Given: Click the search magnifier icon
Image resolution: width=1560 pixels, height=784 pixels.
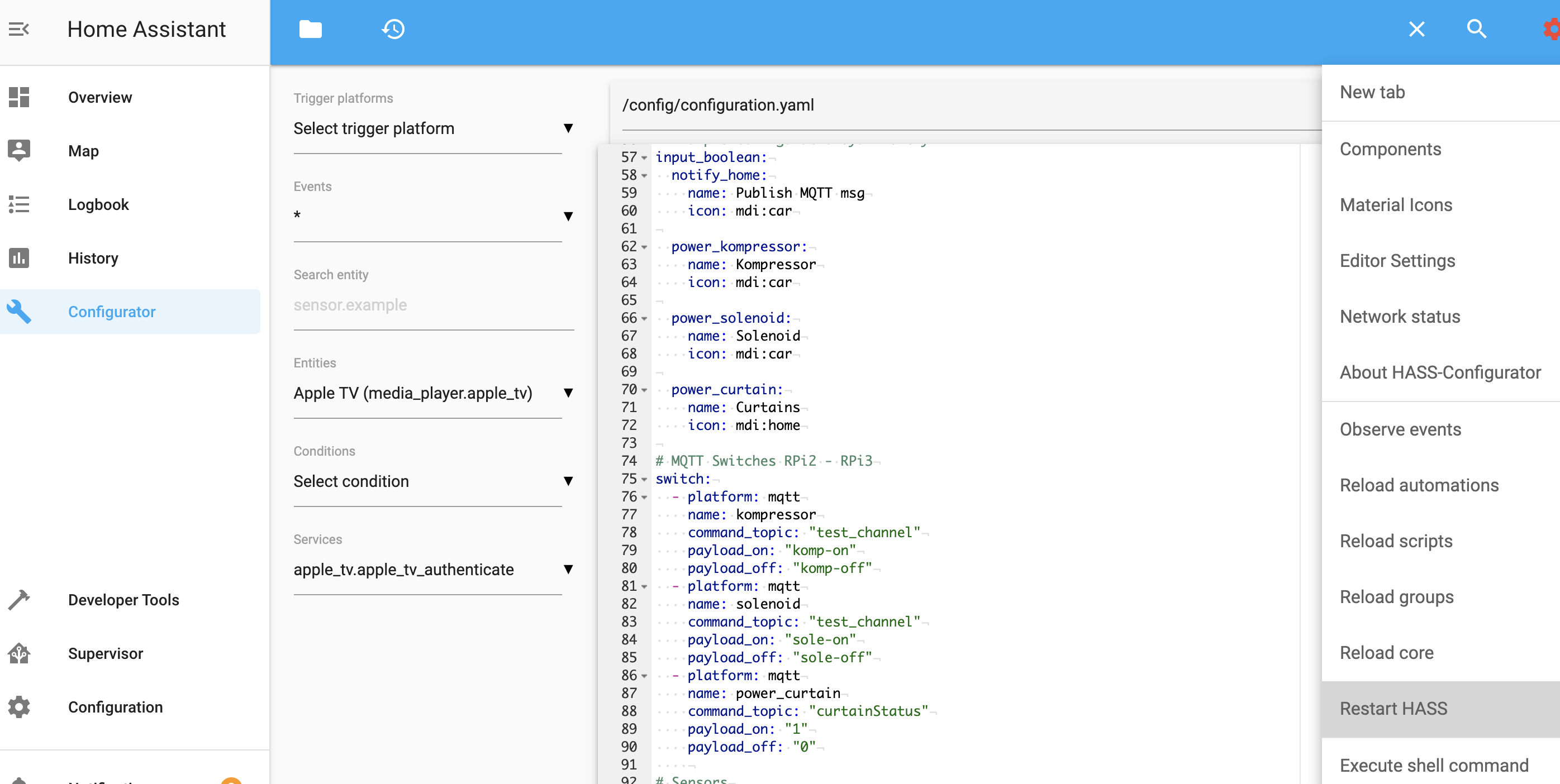Looking at the screenshot, I should coord(1476,29).
